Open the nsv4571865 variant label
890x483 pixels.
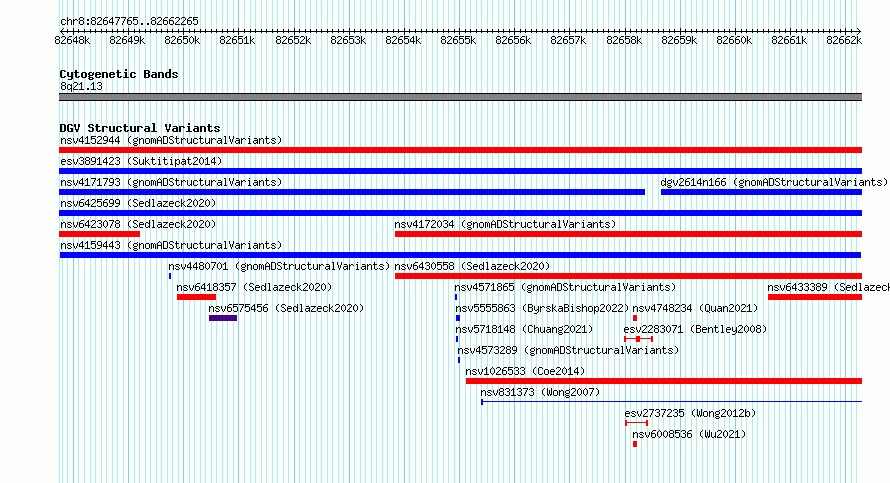point(565,287)
